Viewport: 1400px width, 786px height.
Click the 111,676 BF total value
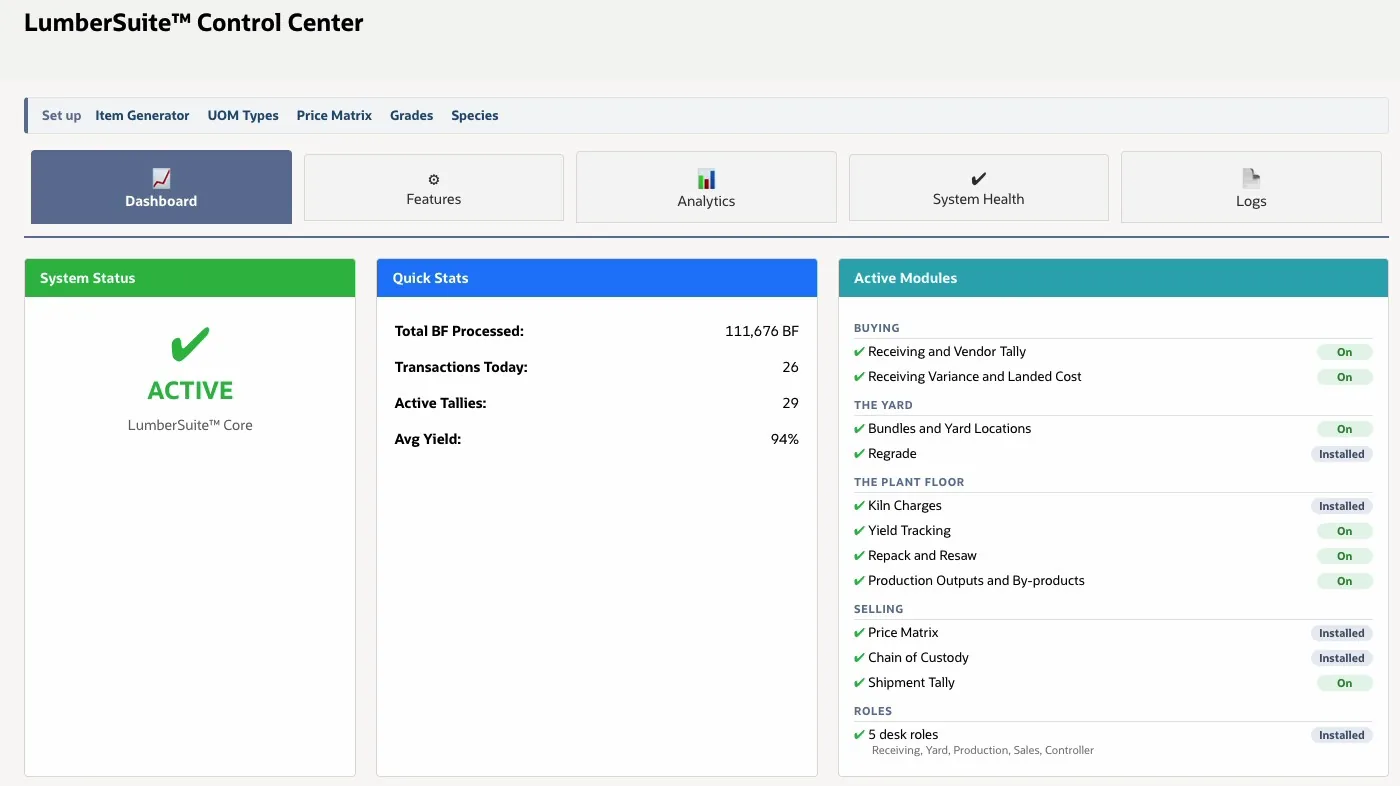(x=762, y=331)
